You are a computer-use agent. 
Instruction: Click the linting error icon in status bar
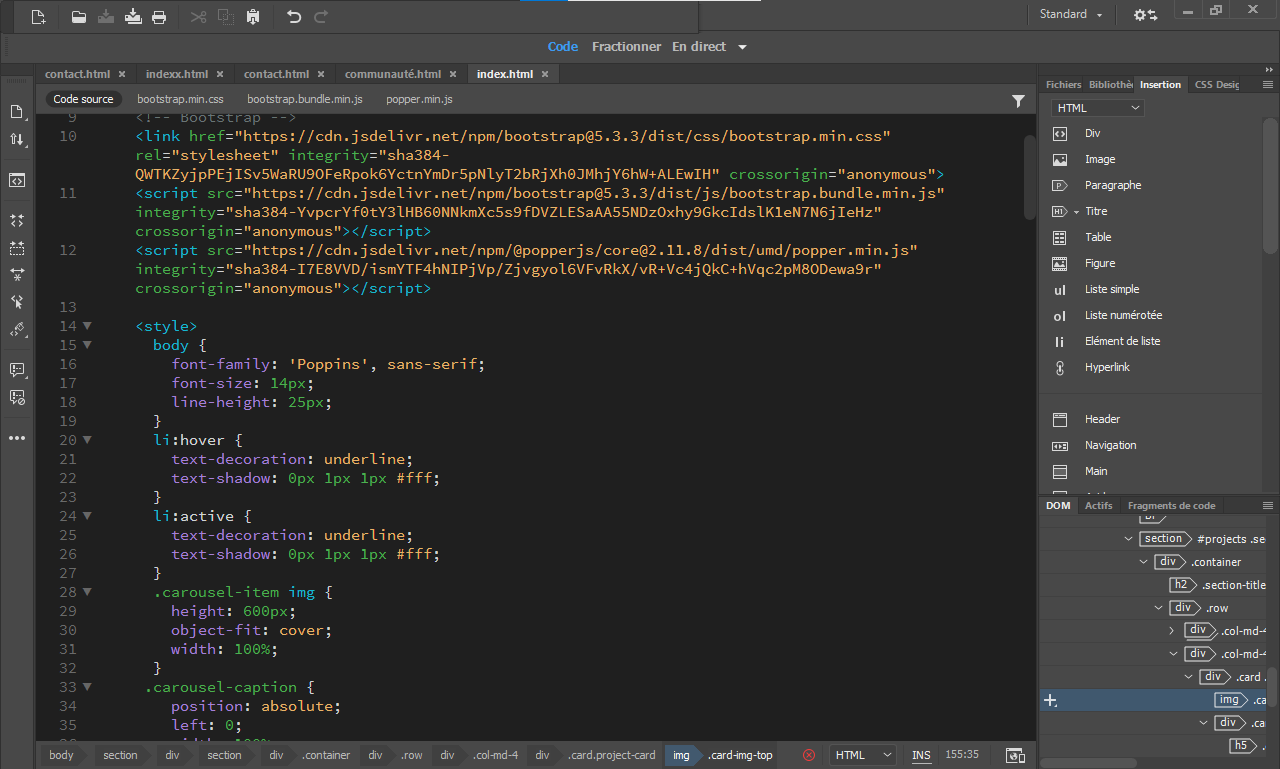pyautogui.click(x=808, y=756)
